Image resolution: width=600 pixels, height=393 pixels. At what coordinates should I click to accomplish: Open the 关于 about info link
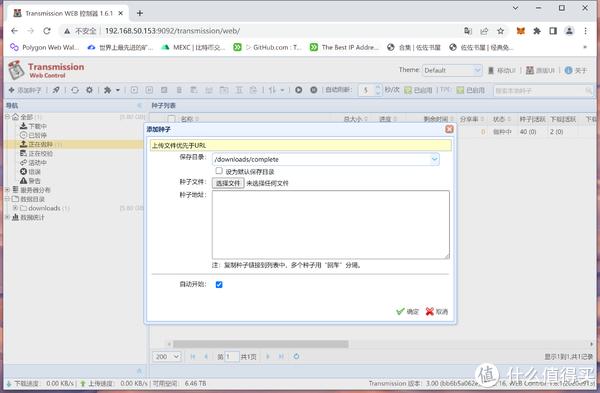pyautogui.click(x=576, y=70)
